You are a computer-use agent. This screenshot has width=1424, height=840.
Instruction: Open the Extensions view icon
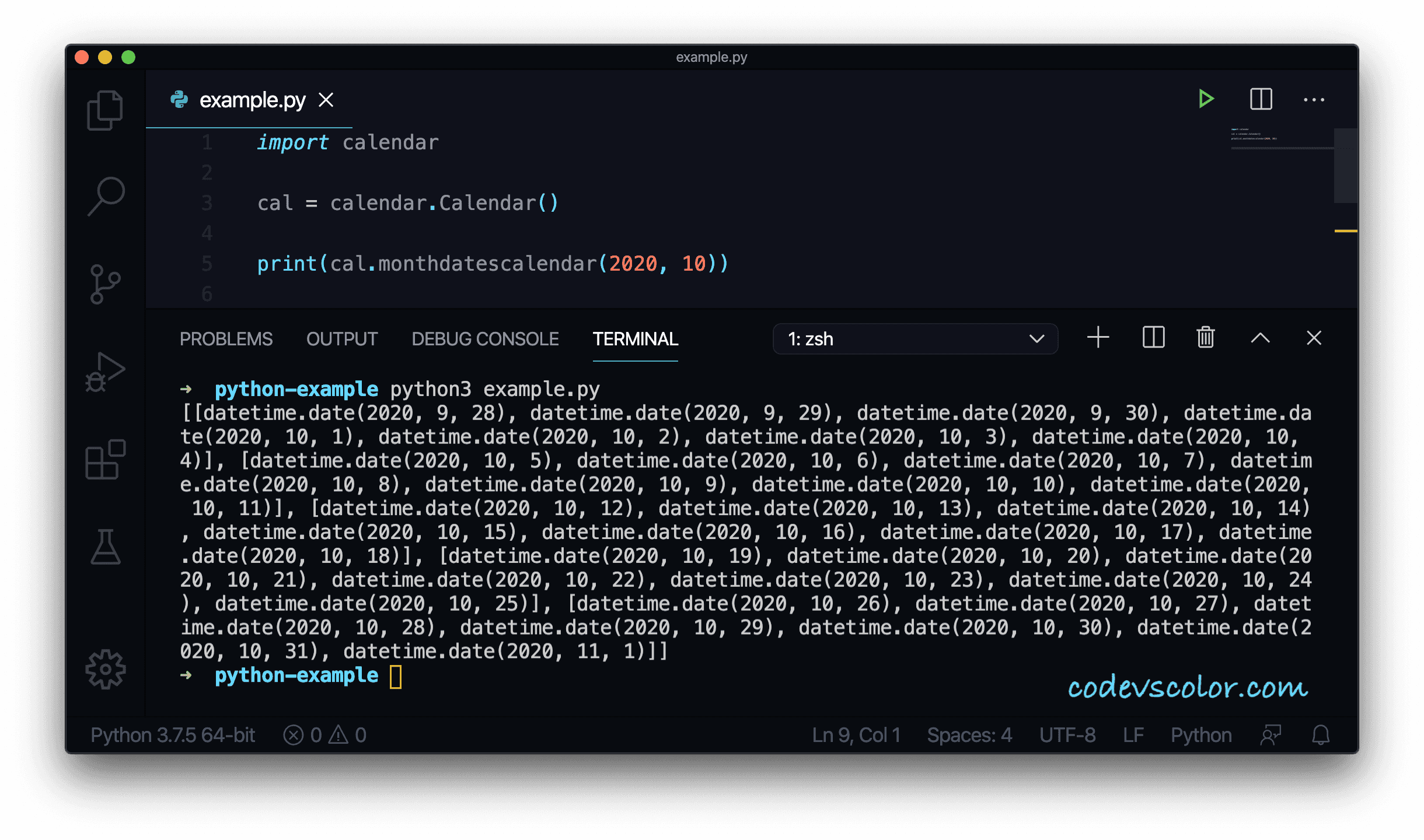coord(105,460)
